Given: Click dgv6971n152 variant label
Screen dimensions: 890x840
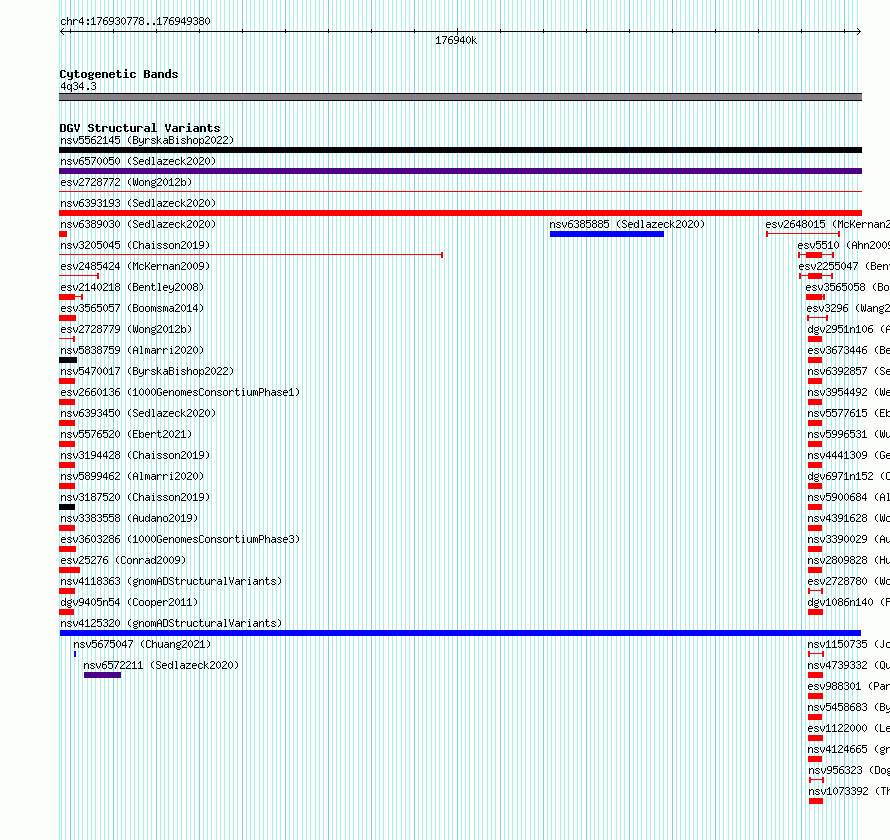Looking at the screenshot, I should (x=849, y=476).
